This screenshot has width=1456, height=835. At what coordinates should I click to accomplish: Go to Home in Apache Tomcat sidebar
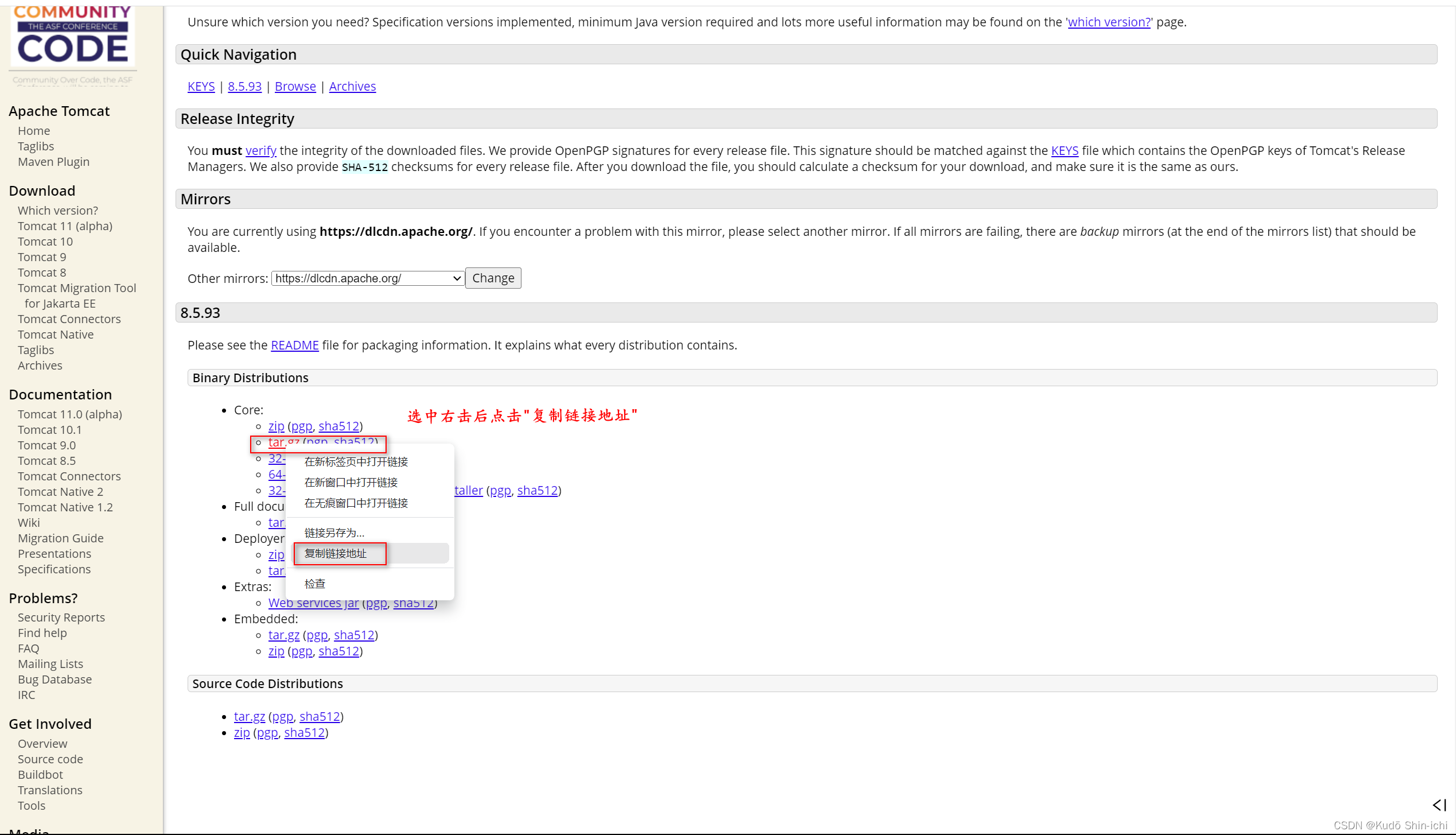tap(34, 131)
